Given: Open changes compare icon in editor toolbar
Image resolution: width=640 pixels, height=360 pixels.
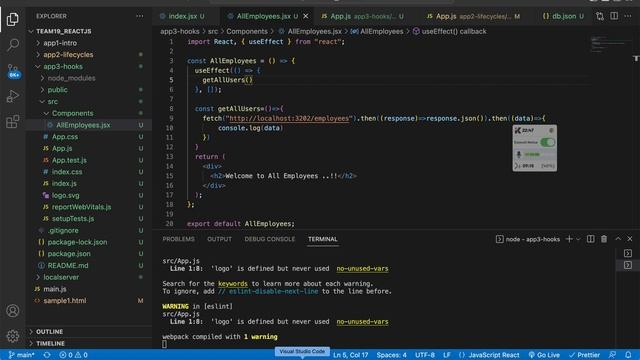Looking at the screenshot, I should click(x=600, y=16).
